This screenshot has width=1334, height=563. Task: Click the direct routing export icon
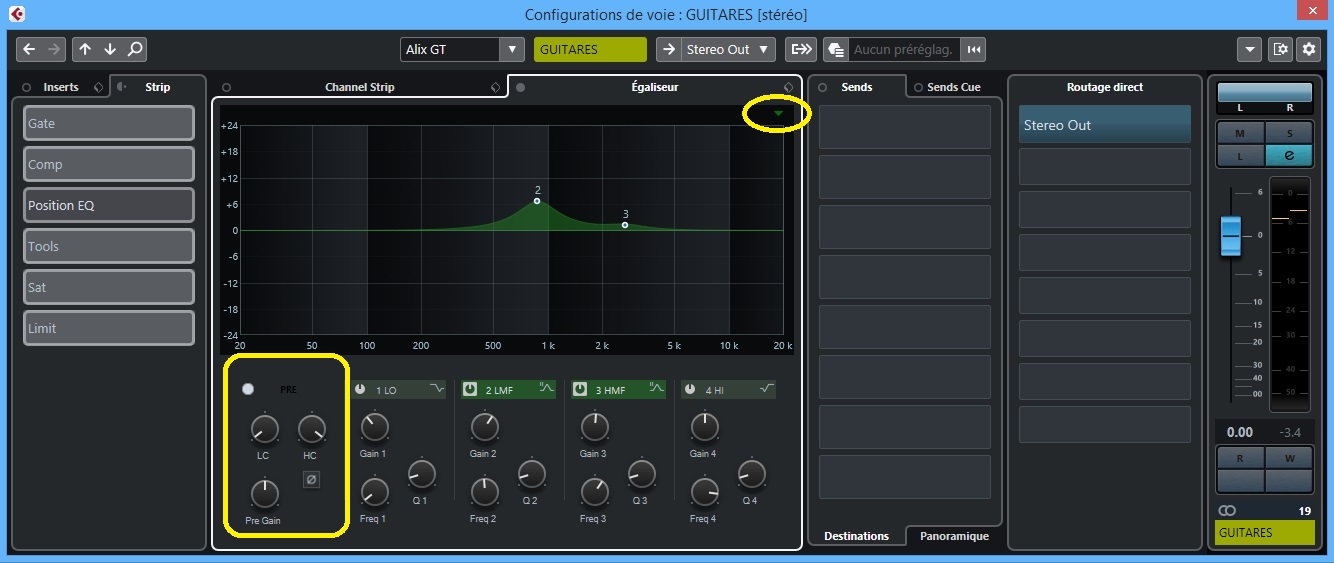click(801, 49)
